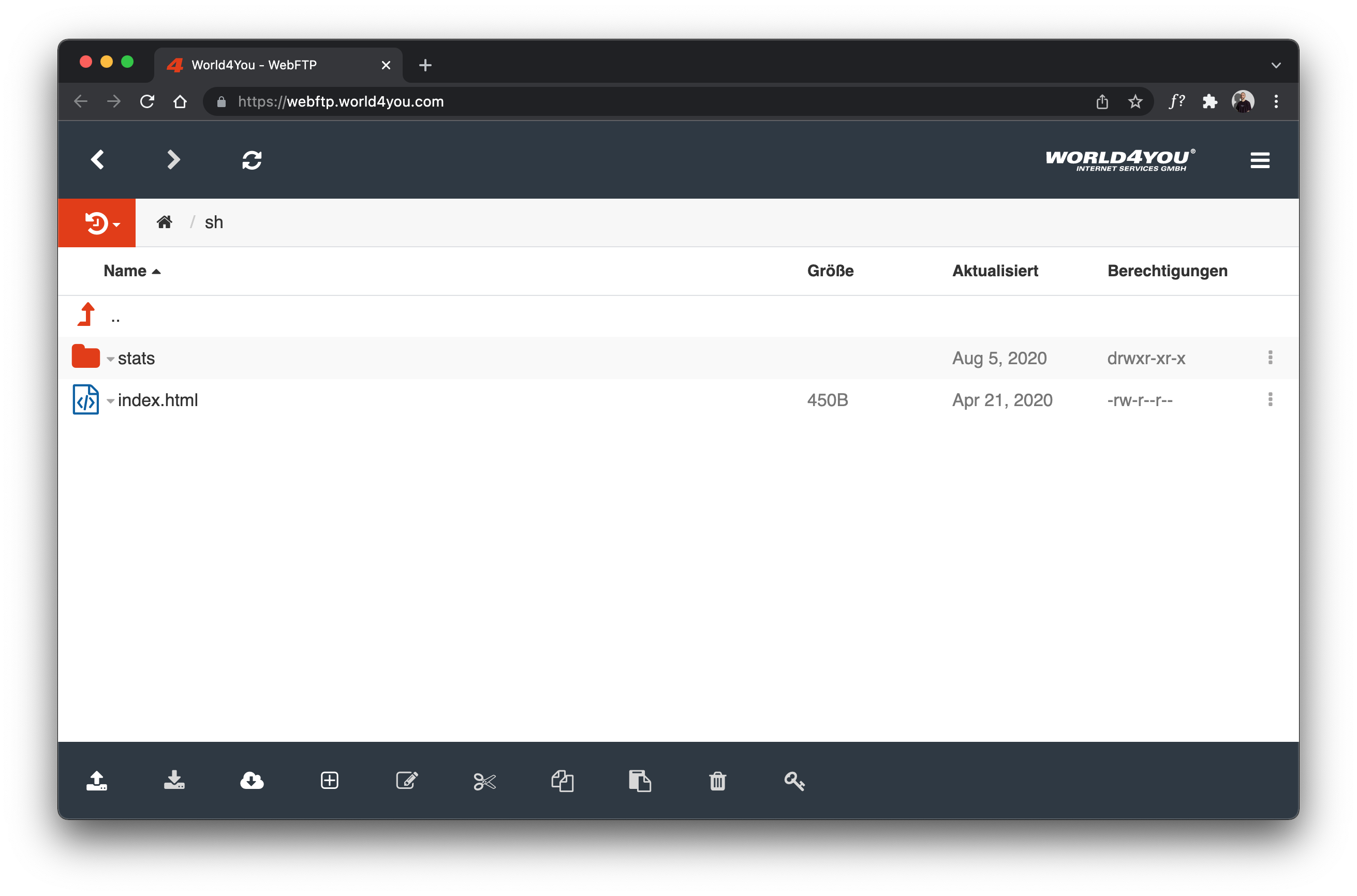Click the browser forward arrow
The height and width of the screenshot is (896, 1357).
coord(114,102)
